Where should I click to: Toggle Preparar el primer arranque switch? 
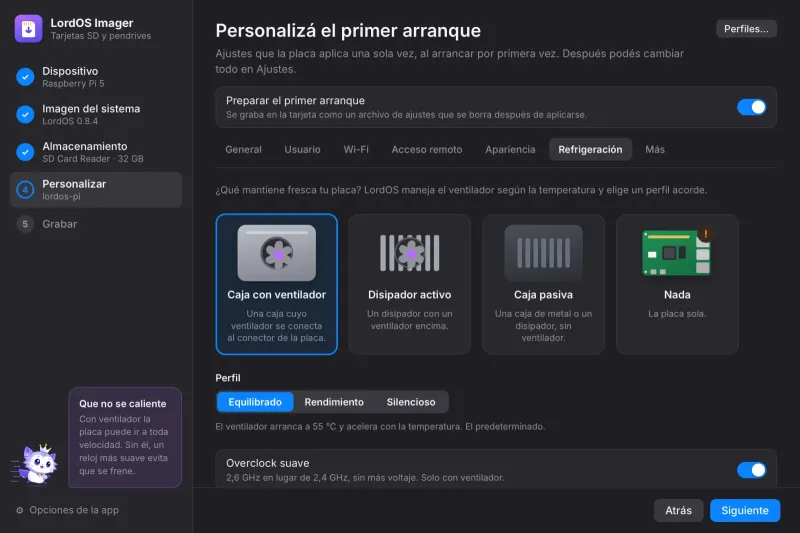tap(751, 107)
